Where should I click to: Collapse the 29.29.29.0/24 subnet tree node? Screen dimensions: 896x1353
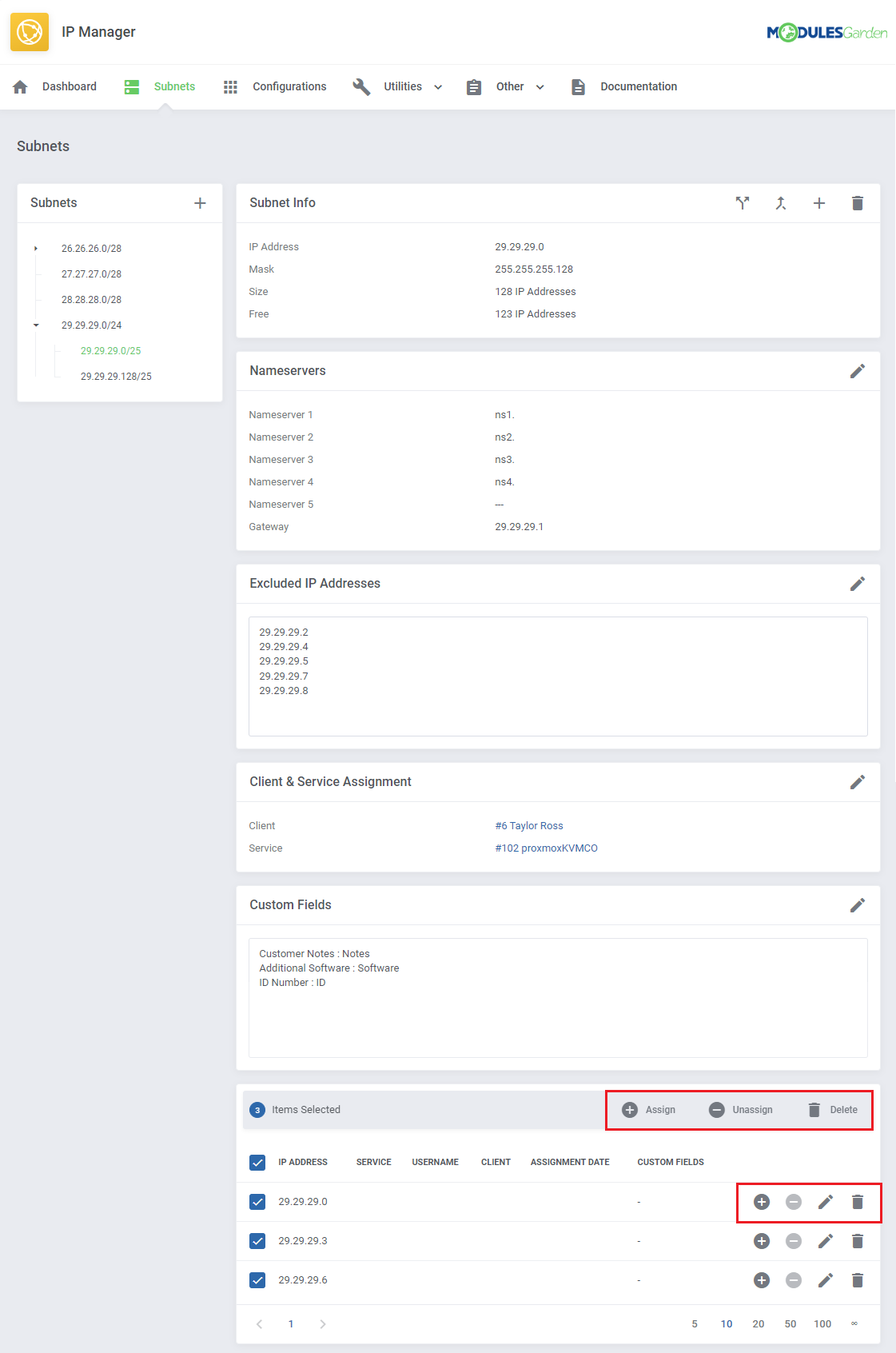[36, 325]
